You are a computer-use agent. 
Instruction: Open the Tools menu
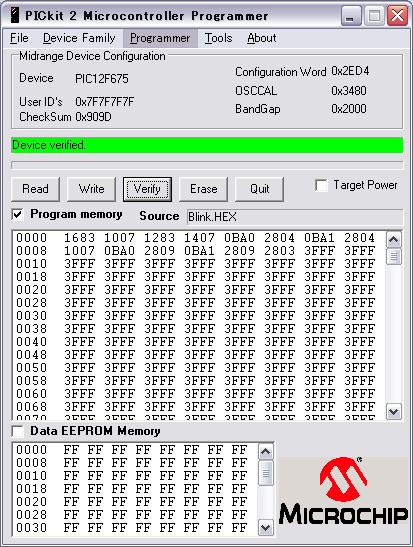(x=219, y=38)
